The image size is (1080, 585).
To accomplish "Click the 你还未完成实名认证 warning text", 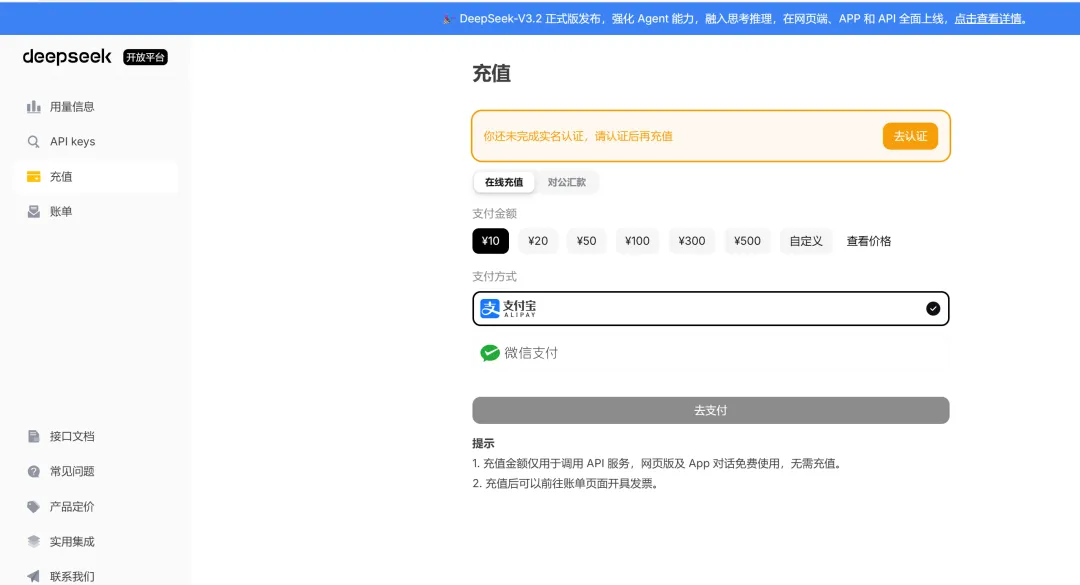I will pos(578,136).
